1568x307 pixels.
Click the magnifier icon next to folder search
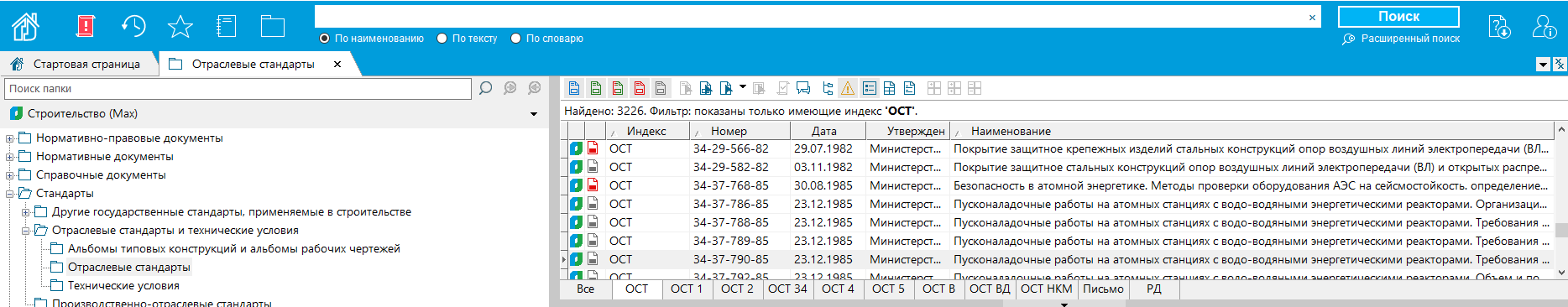485,88
